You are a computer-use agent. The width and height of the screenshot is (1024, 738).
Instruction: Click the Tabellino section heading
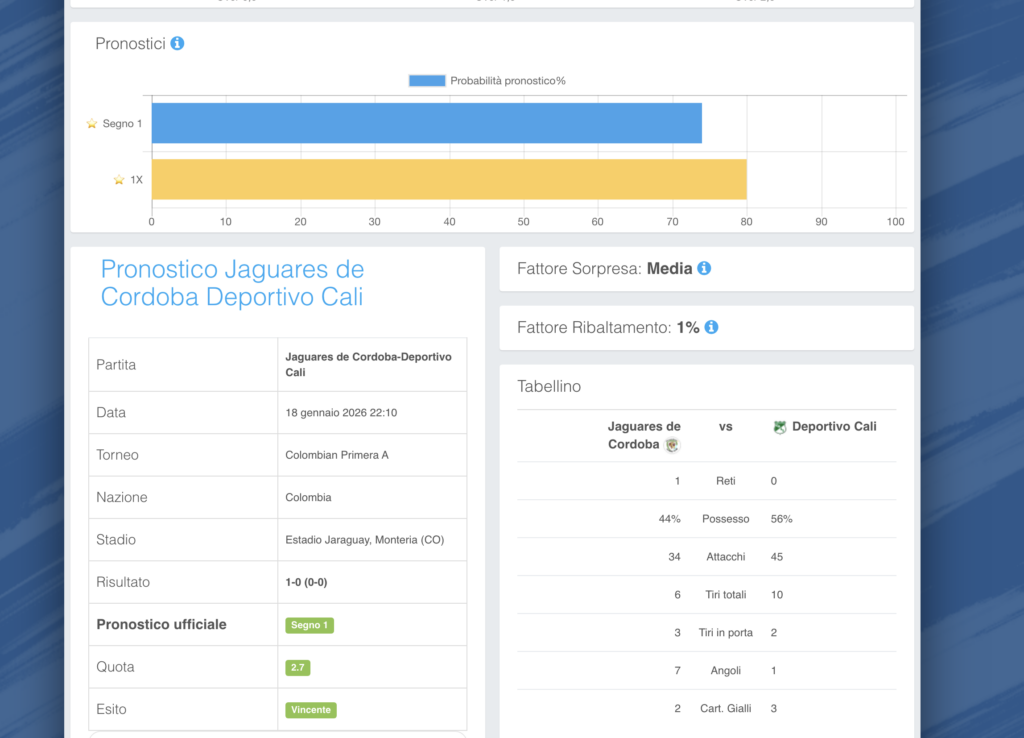point(549,386)
